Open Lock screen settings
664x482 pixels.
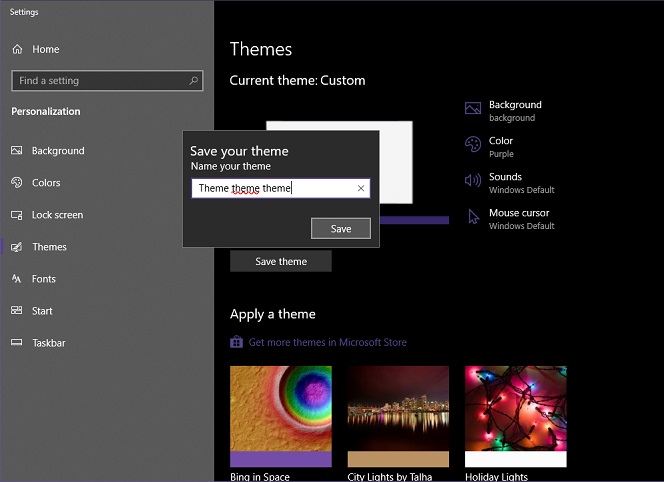click(x=58, y=215)
